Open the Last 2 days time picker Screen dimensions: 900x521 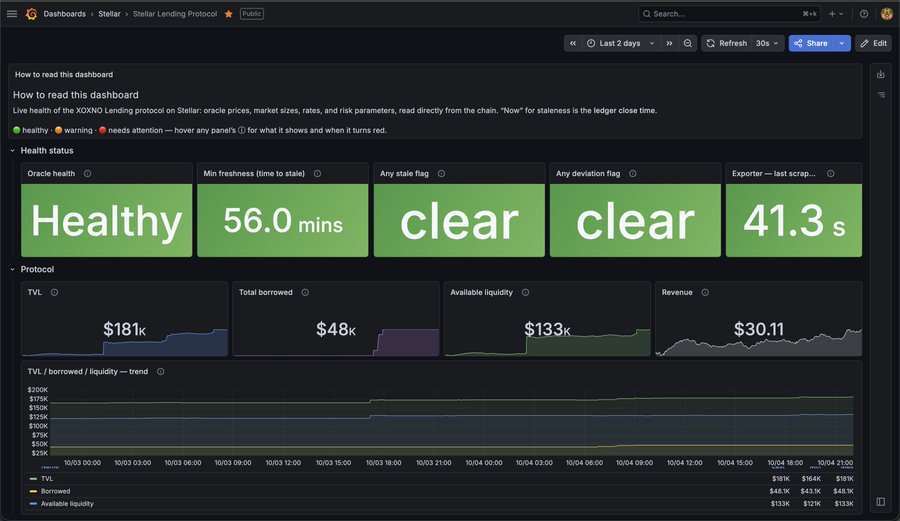point(620,43)
